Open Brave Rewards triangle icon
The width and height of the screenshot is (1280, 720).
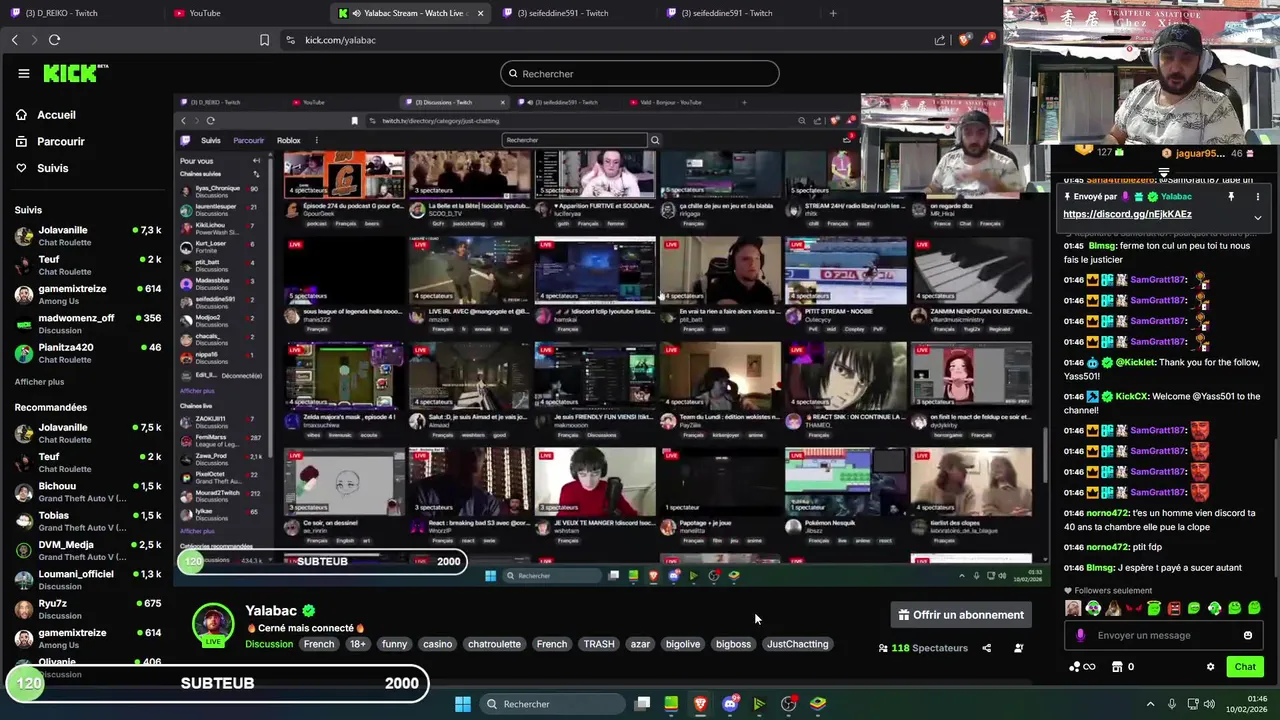988,40
